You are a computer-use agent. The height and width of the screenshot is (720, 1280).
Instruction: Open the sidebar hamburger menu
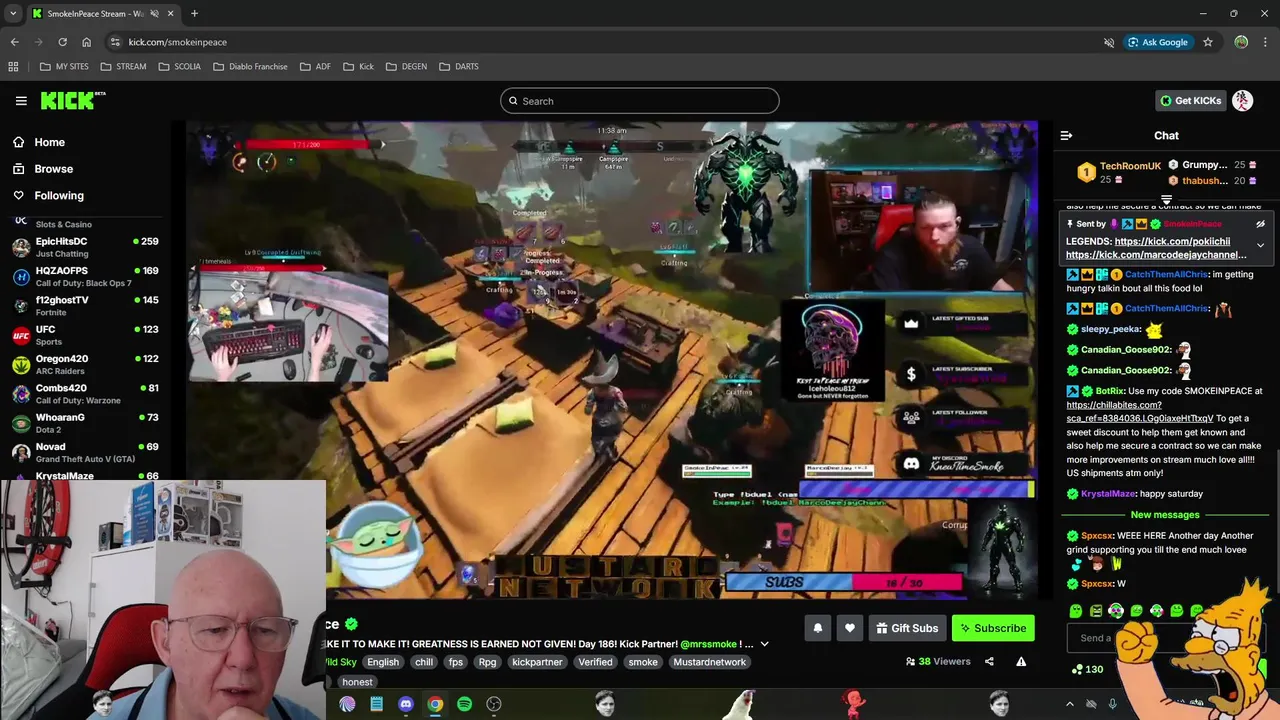coord(21,101)
